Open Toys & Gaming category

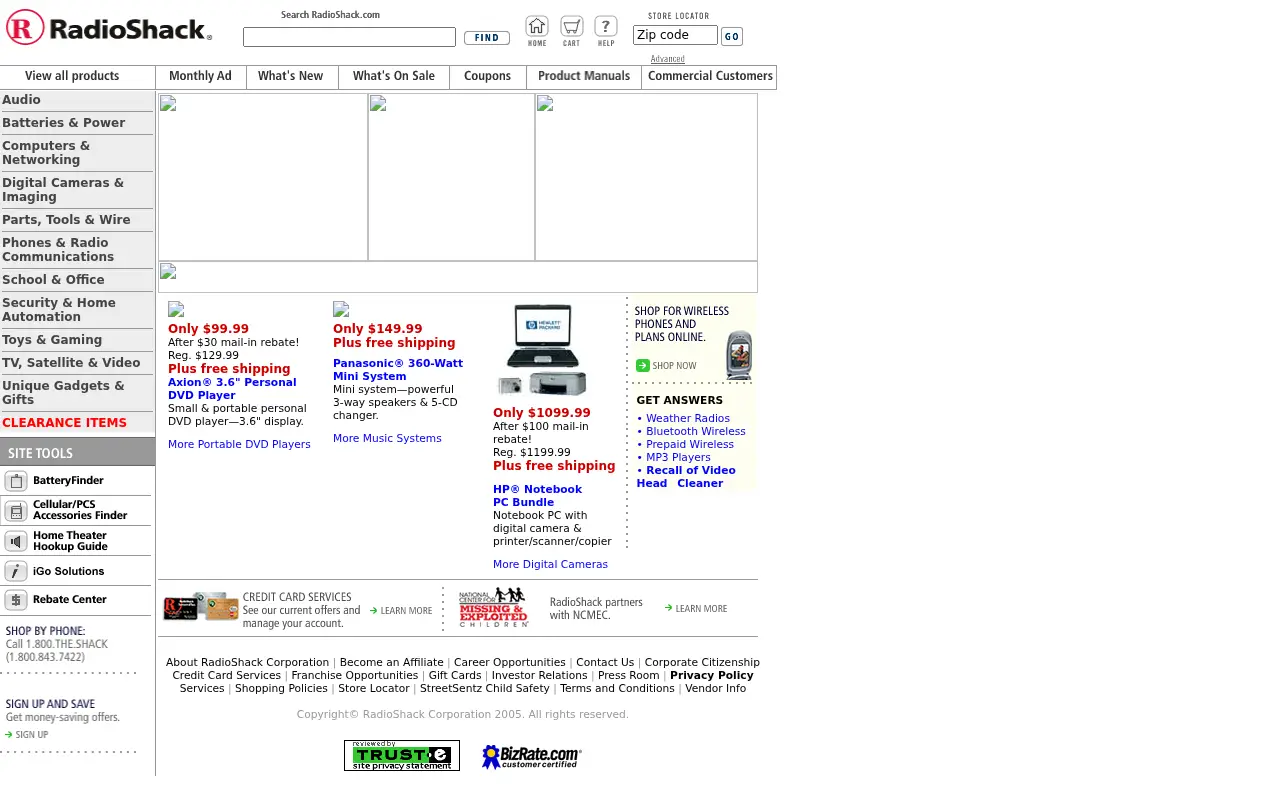pos(52,340)
